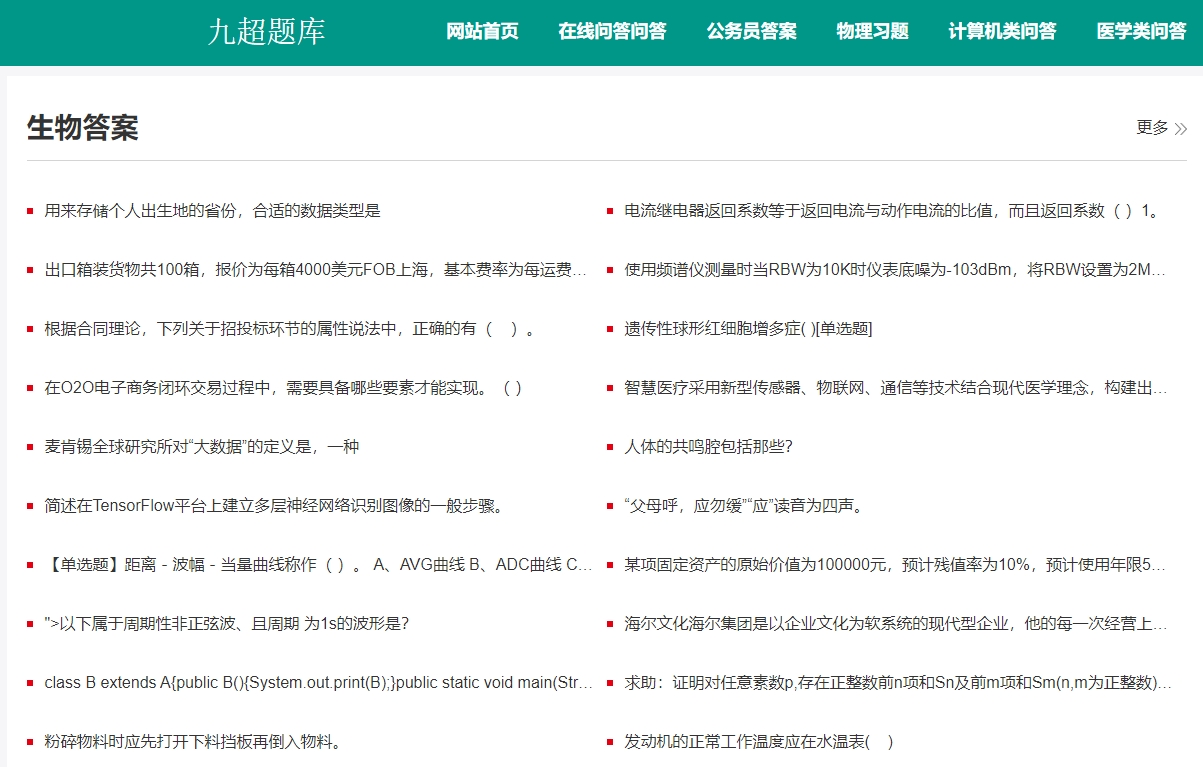Open question 父母呼，应勿缓 应读音
The image size is (1203, 767).
743,506
